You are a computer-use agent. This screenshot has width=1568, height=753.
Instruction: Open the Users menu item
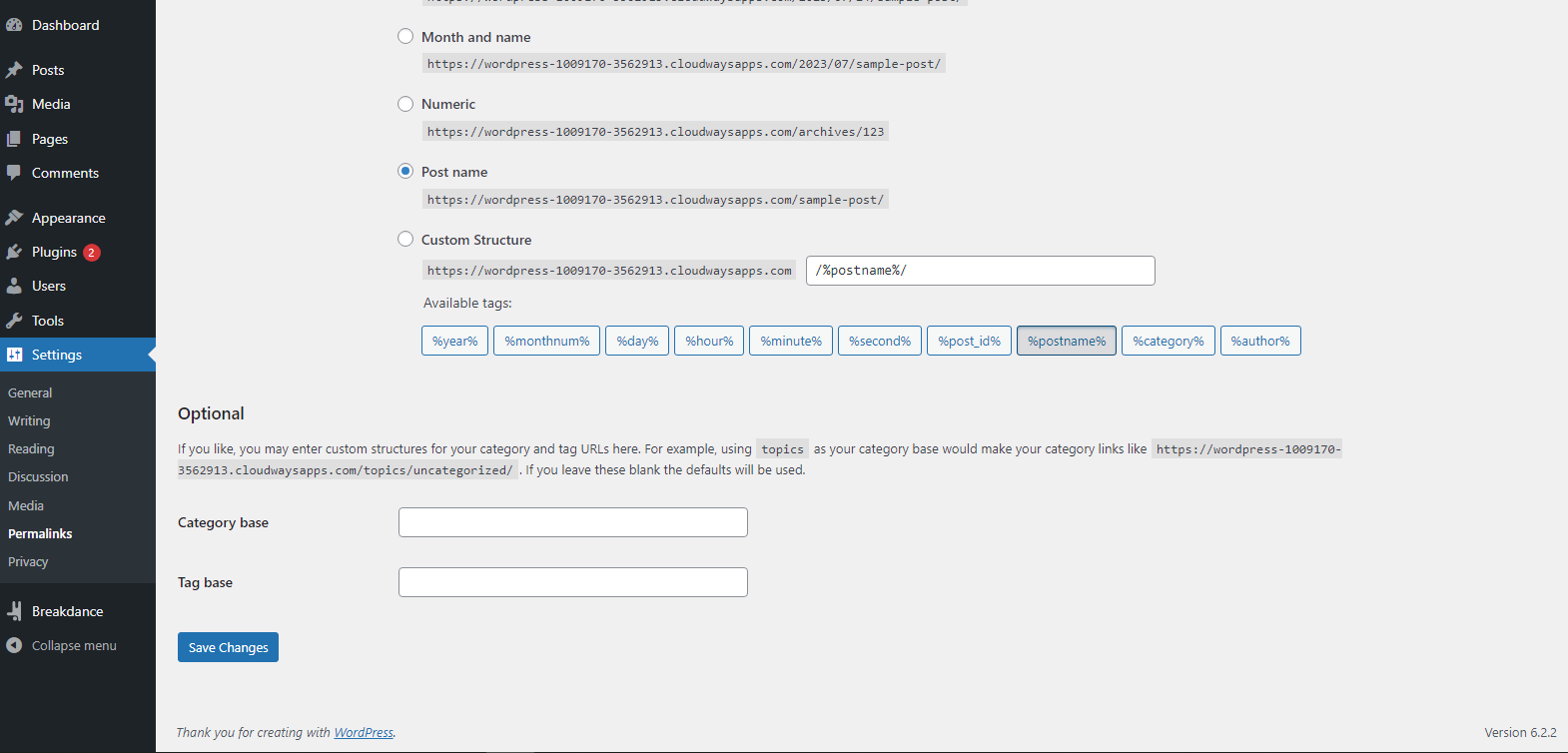48,286
